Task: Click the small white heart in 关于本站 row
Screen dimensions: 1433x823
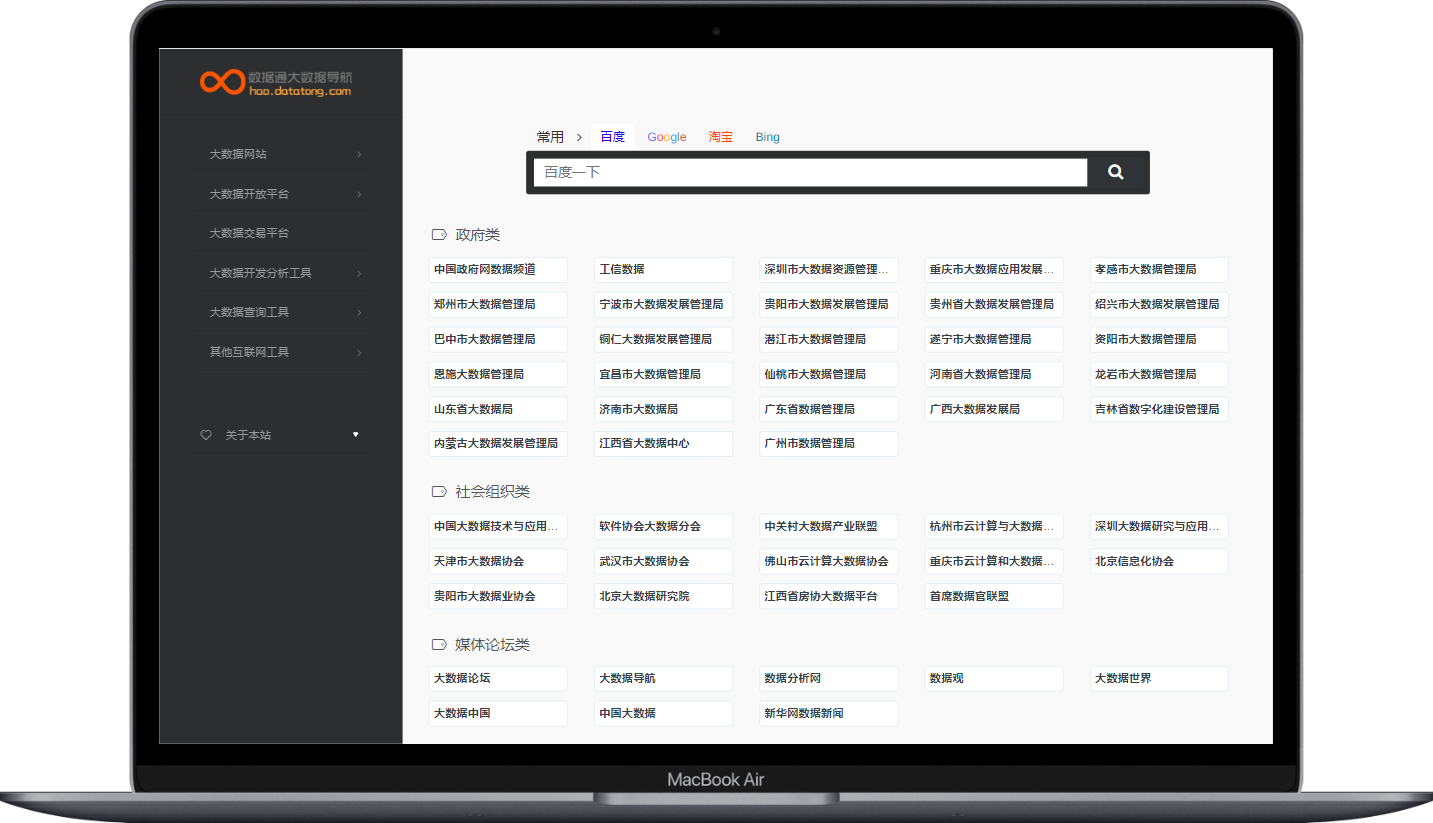Action: click(355, 434)
